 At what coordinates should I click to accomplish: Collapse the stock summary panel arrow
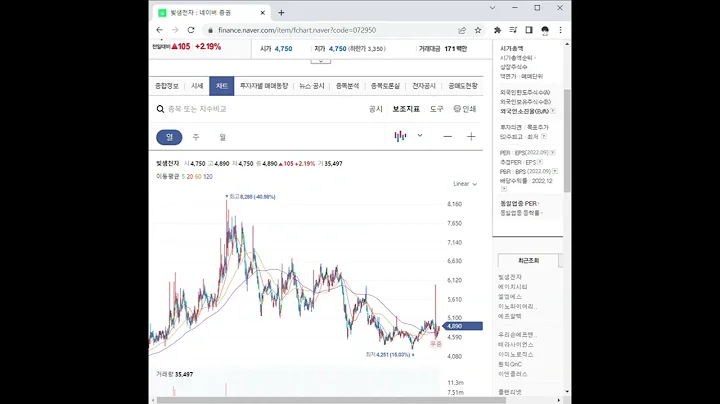(321, 61)
